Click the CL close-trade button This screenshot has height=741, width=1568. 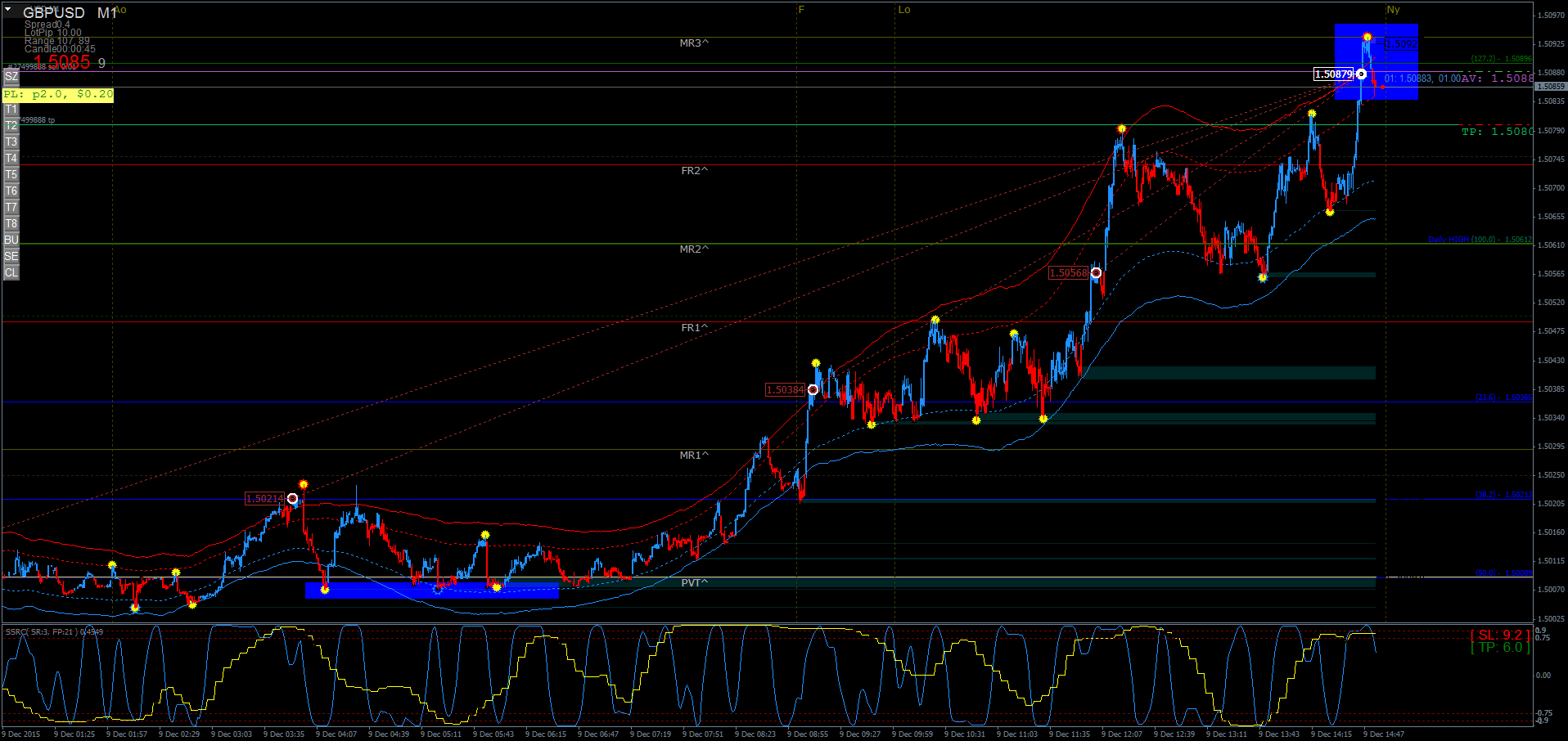pos(11,273)
